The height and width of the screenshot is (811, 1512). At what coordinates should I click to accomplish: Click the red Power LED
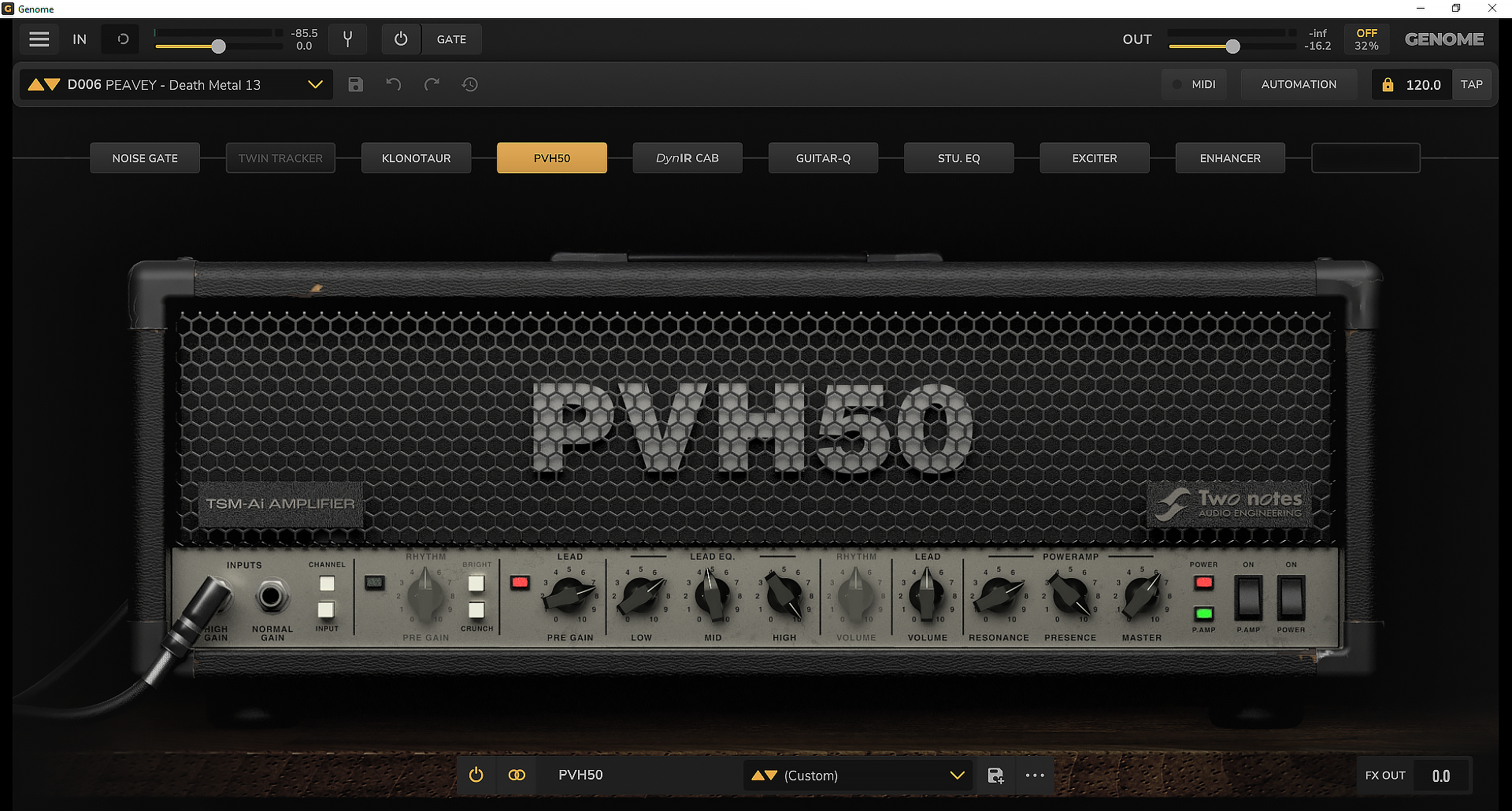point(1204,583)
